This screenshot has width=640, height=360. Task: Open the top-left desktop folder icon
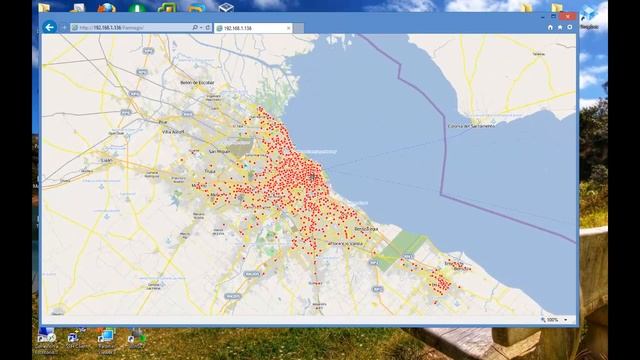pos(44,7)
